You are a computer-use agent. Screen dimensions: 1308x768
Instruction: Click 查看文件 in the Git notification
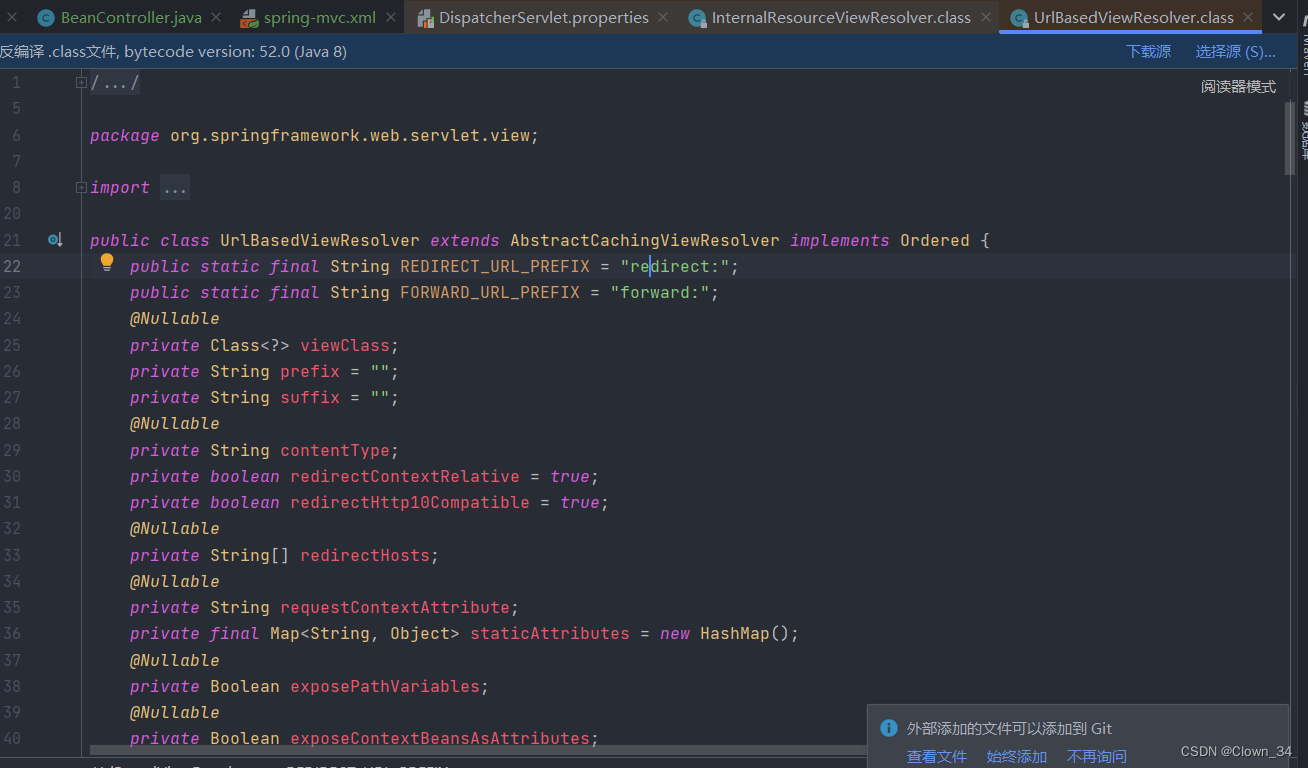(x=937, y=757)
